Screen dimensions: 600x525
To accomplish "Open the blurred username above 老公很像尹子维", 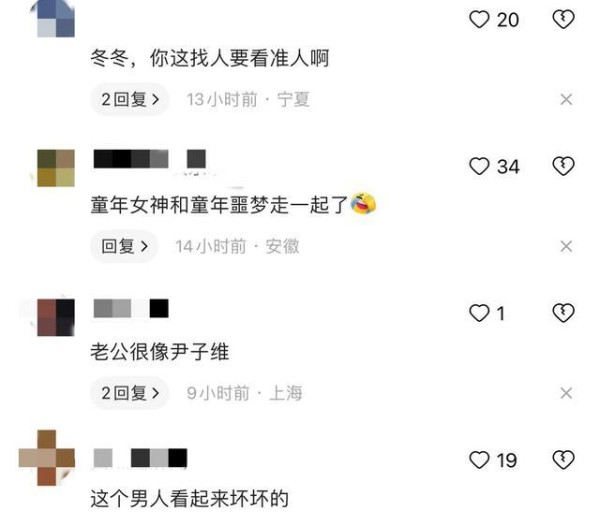I will pos(131,308).
